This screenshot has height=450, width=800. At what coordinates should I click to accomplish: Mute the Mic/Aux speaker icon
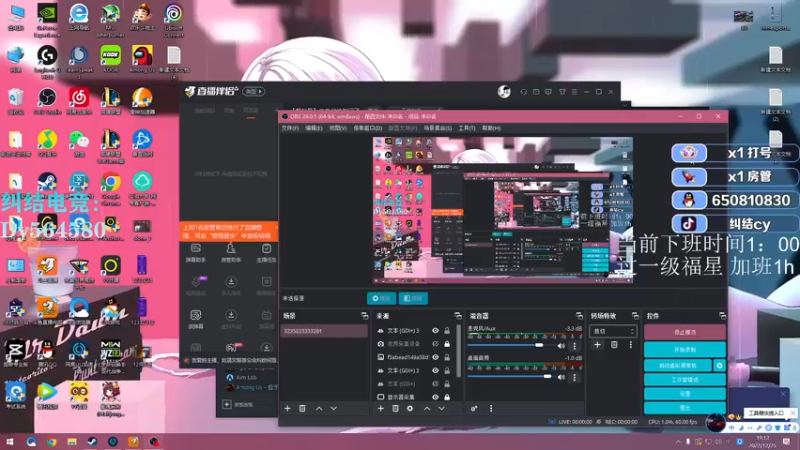click(x=561, y=346)
